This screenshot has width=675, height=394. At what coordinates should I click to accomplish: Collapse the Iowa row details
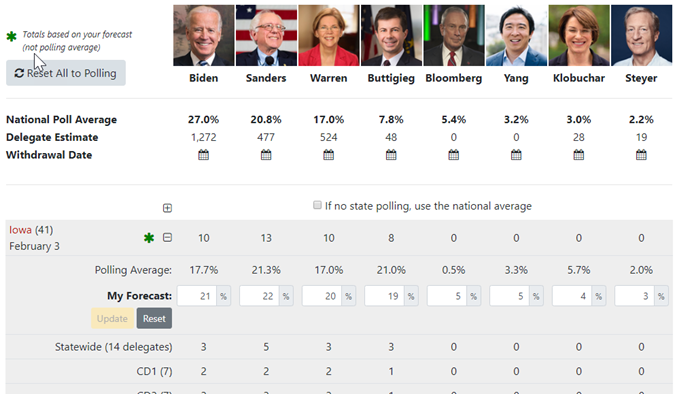point(167,237)
